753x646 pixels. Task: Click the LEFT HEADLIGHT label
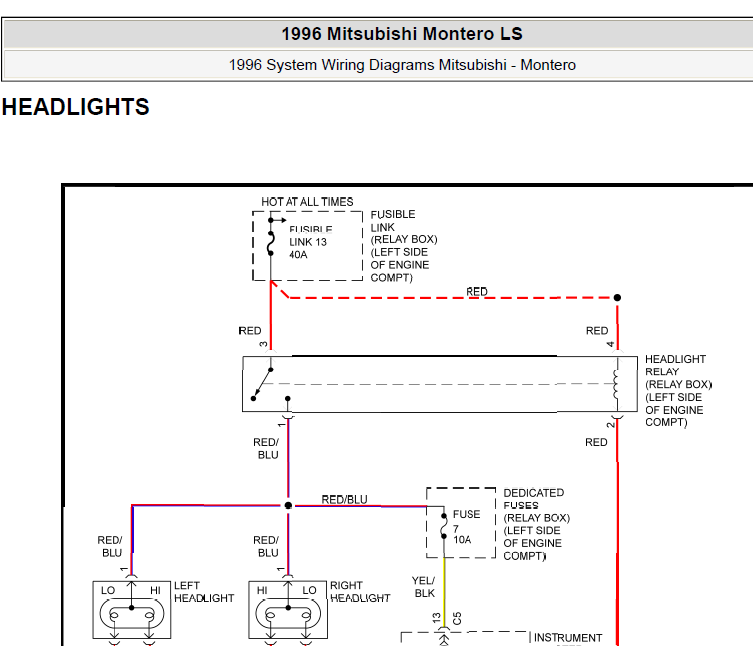pyautogui.click(x=204, y=592)
